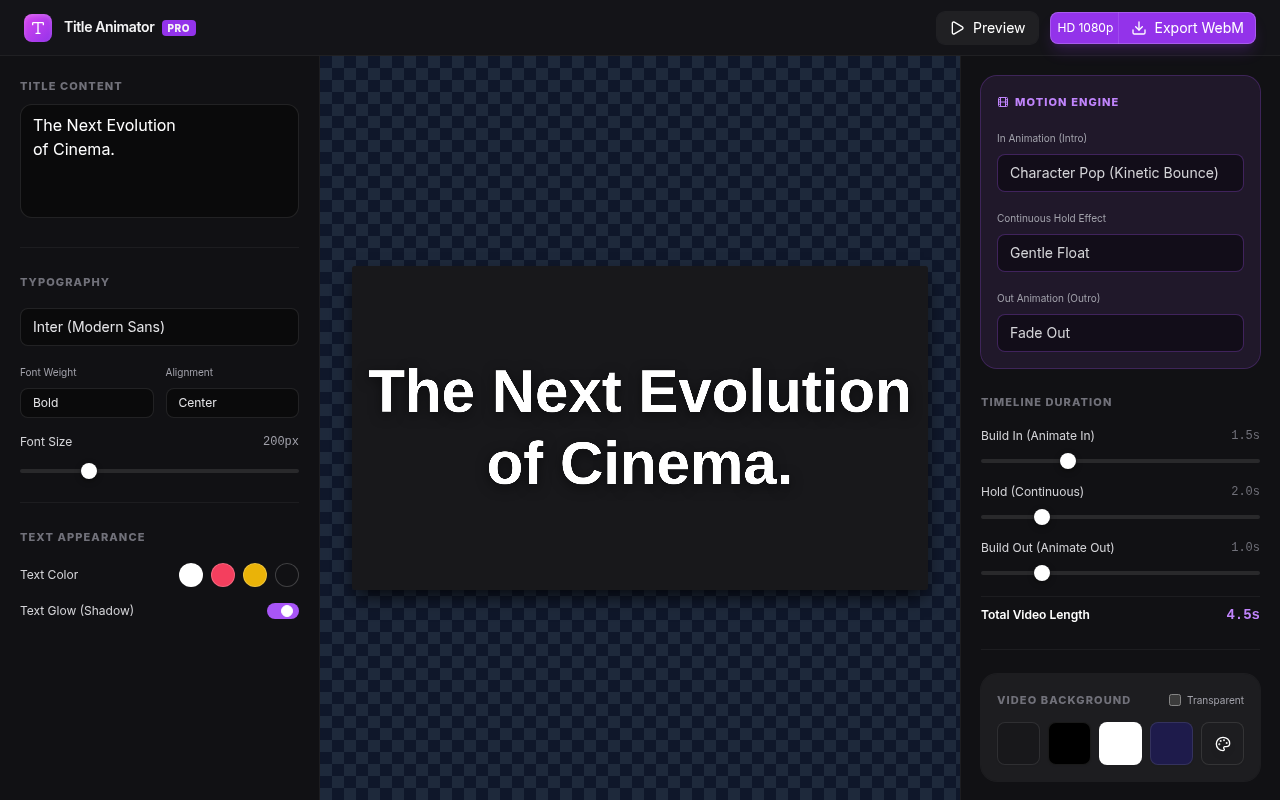
Task: Open the custom background color palette picker
Action: 1222,743
